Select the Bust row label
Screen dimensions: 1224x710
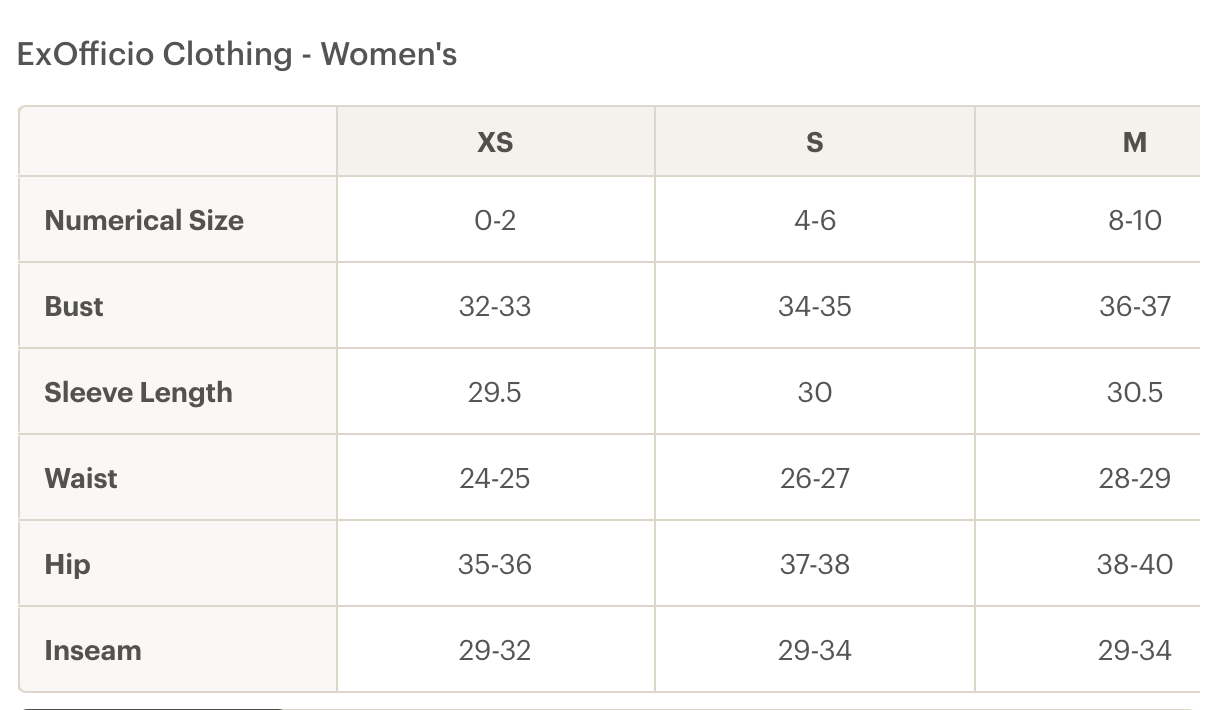[x=74, y=306]
